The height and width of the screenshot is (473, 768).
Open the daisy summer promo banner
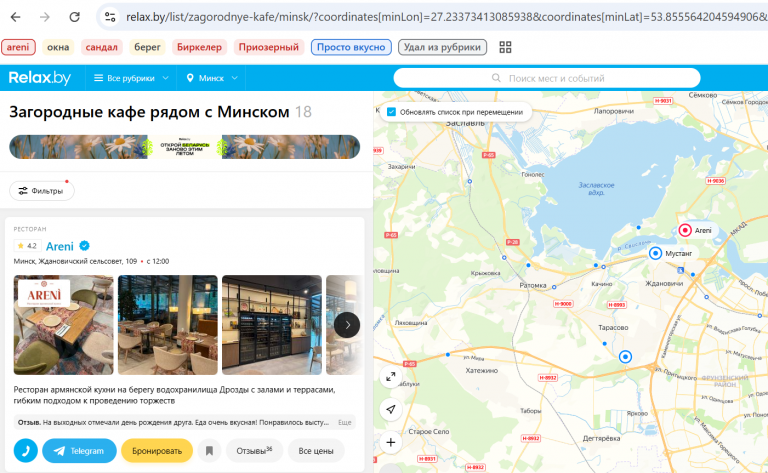click(185, 147)
